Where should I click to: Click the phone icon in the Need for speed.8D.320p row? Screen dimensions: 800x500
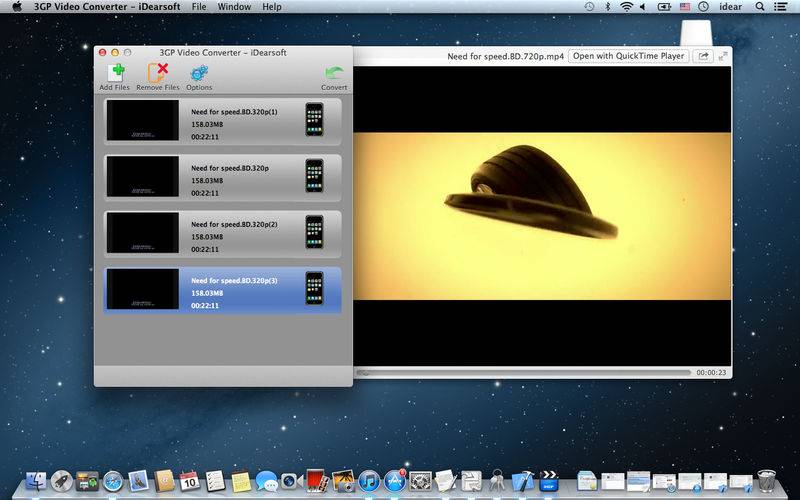tap(314, 176)
